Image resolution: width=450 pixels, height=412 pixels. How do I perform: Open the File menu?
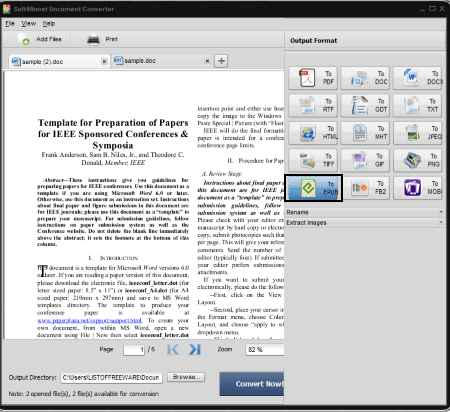[x=10, y=24]
